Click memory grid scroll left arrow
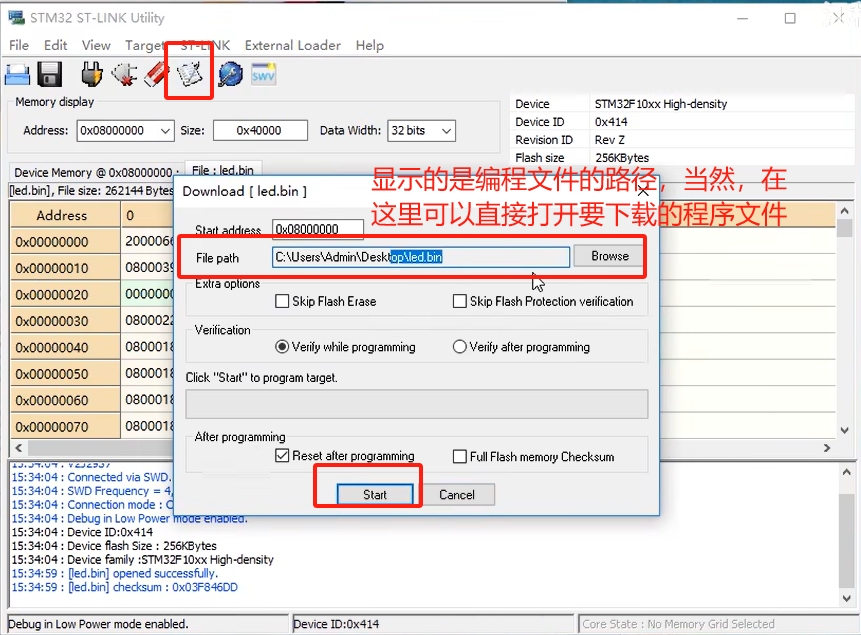 click(19, 448)
